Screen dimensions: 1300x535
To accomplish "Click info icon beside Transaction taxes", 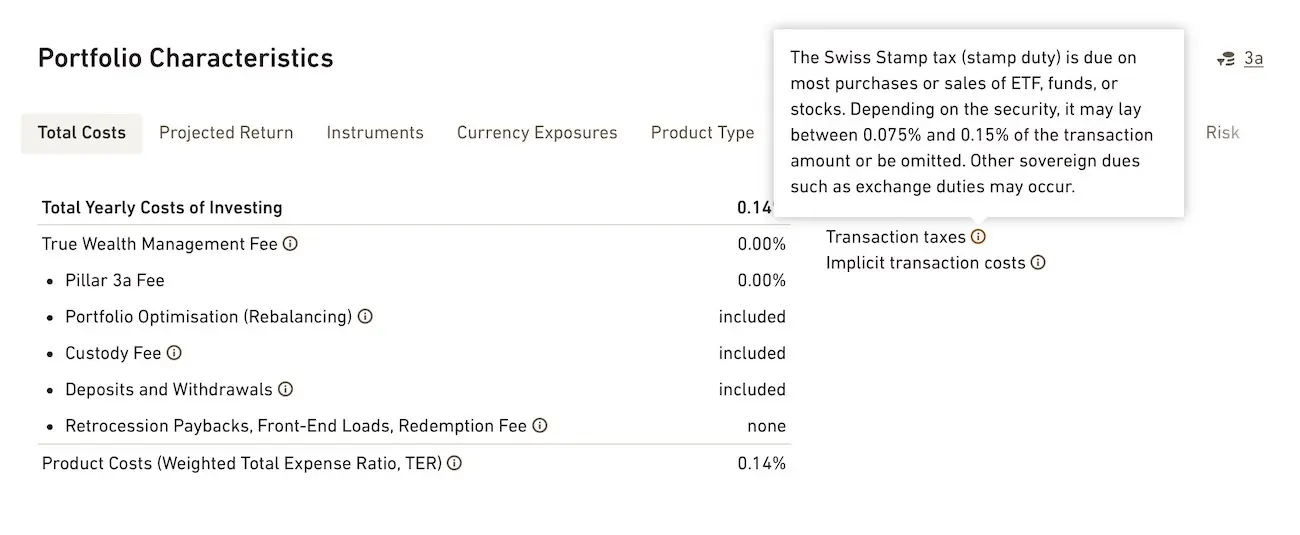I will [978, 237].
